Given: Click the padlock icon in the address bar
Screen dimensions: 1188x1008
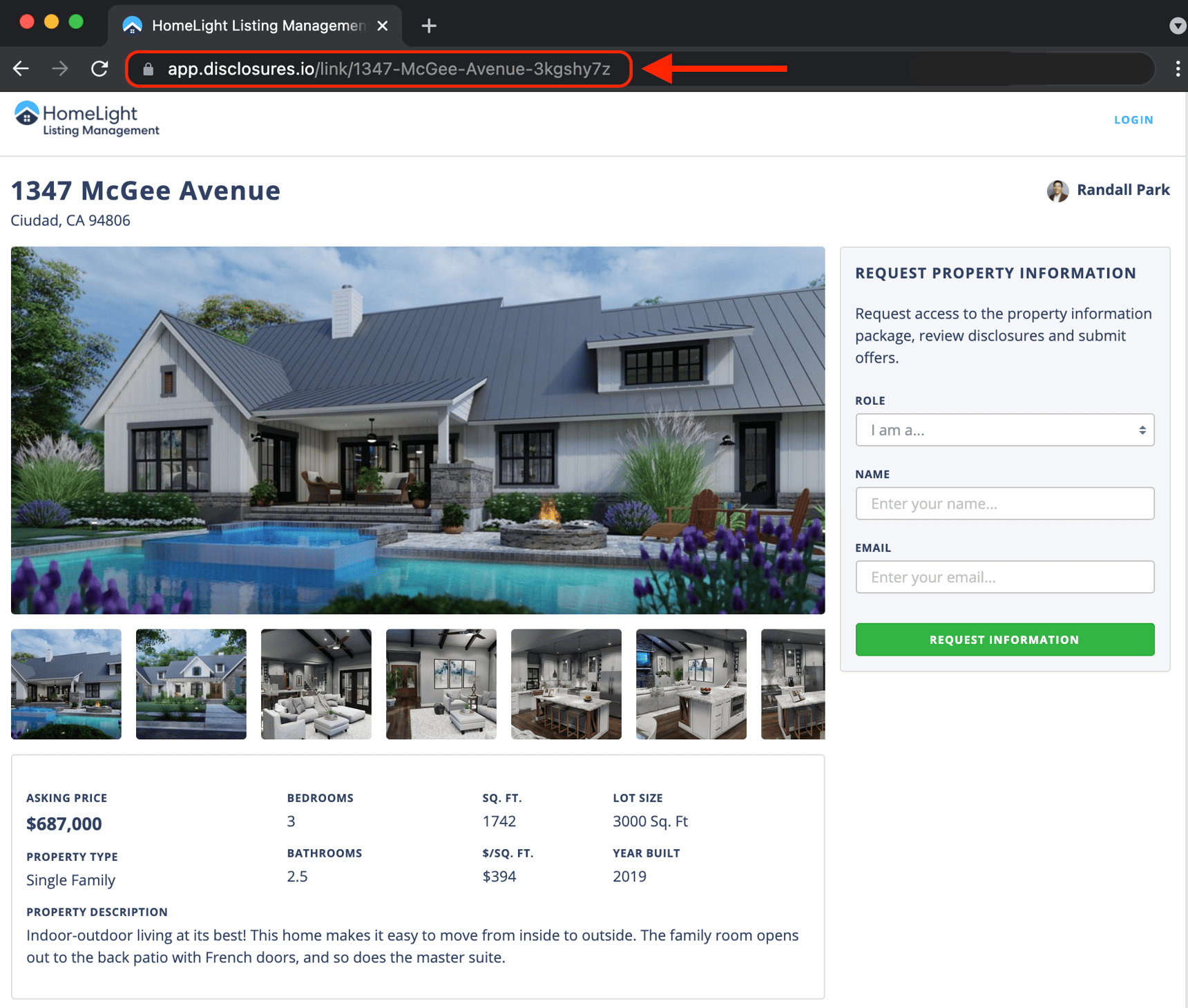Looking at the screenshot, I should [x=147, y=68].
